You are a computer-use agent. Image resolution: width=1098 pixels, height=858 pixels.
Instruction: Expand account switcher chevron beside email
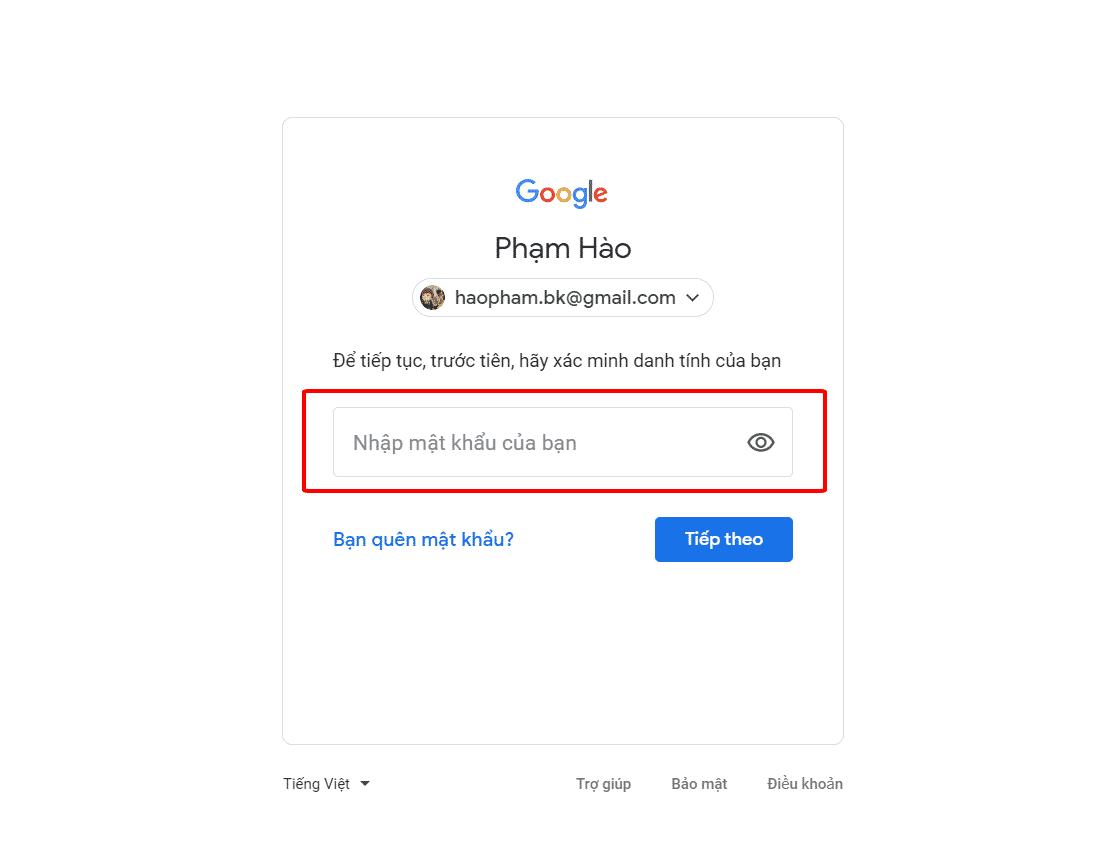coord(693,298)
